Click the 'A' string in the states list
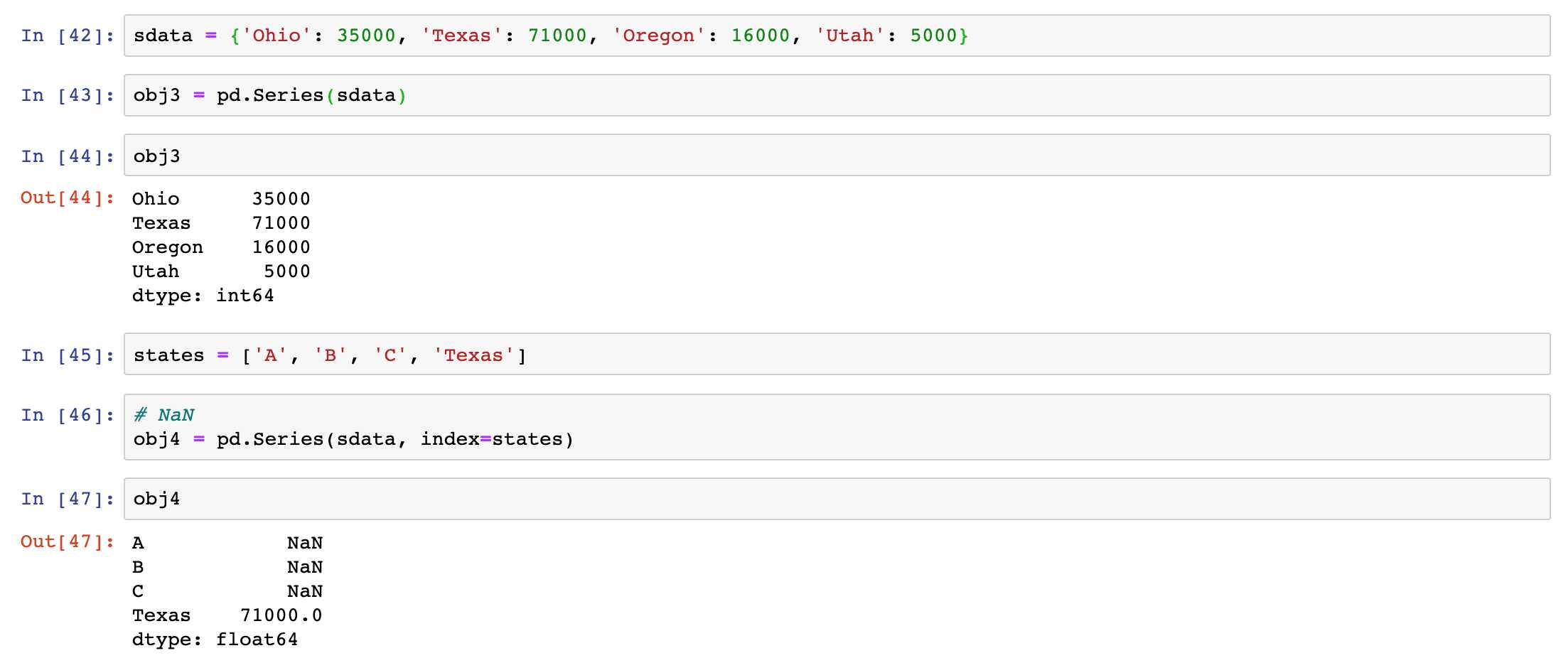 tap(271, 355)
